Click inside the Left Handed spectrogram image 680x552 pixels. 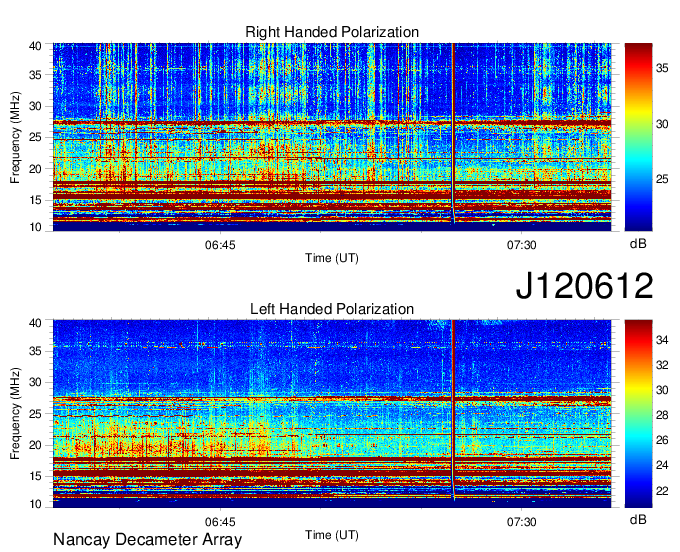click(332, 414)
